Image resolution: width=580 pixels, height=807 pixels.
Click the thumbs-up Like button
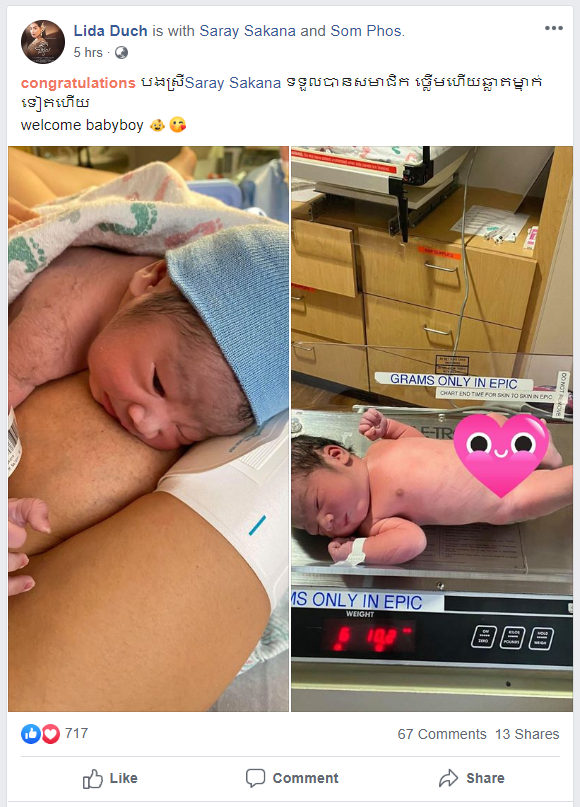tap(110, 778)
